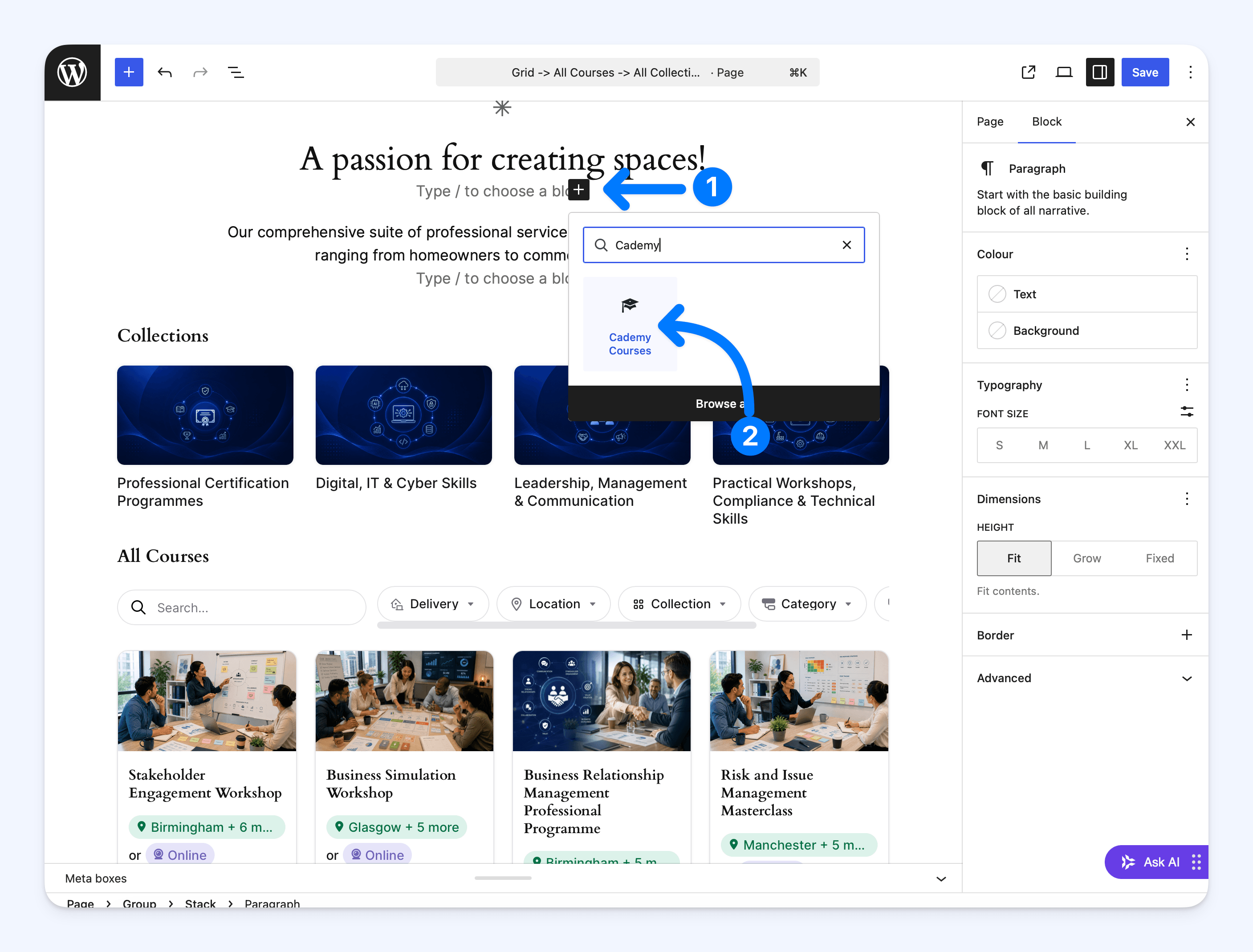Open Digital, IT & Cyber Skills thumbnail
Viewport: 1253px width, 952px height.
pos(403,415)
